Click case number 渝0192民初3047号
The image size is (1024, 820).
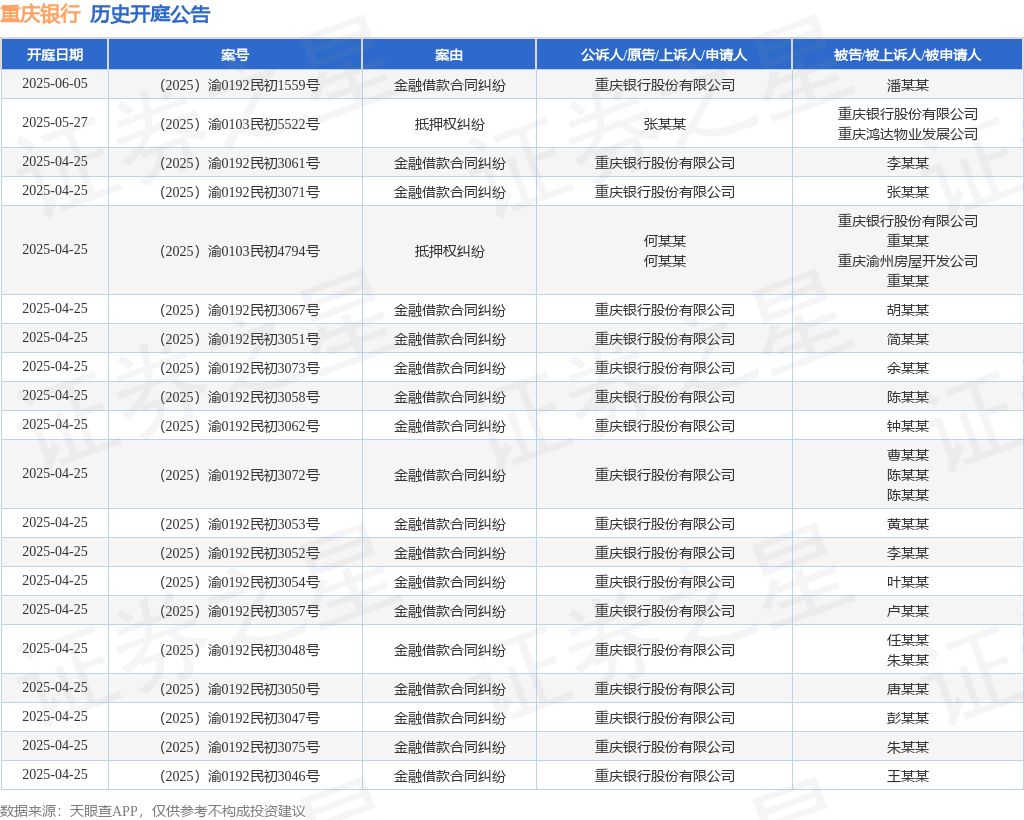click(x=264, y=718)
